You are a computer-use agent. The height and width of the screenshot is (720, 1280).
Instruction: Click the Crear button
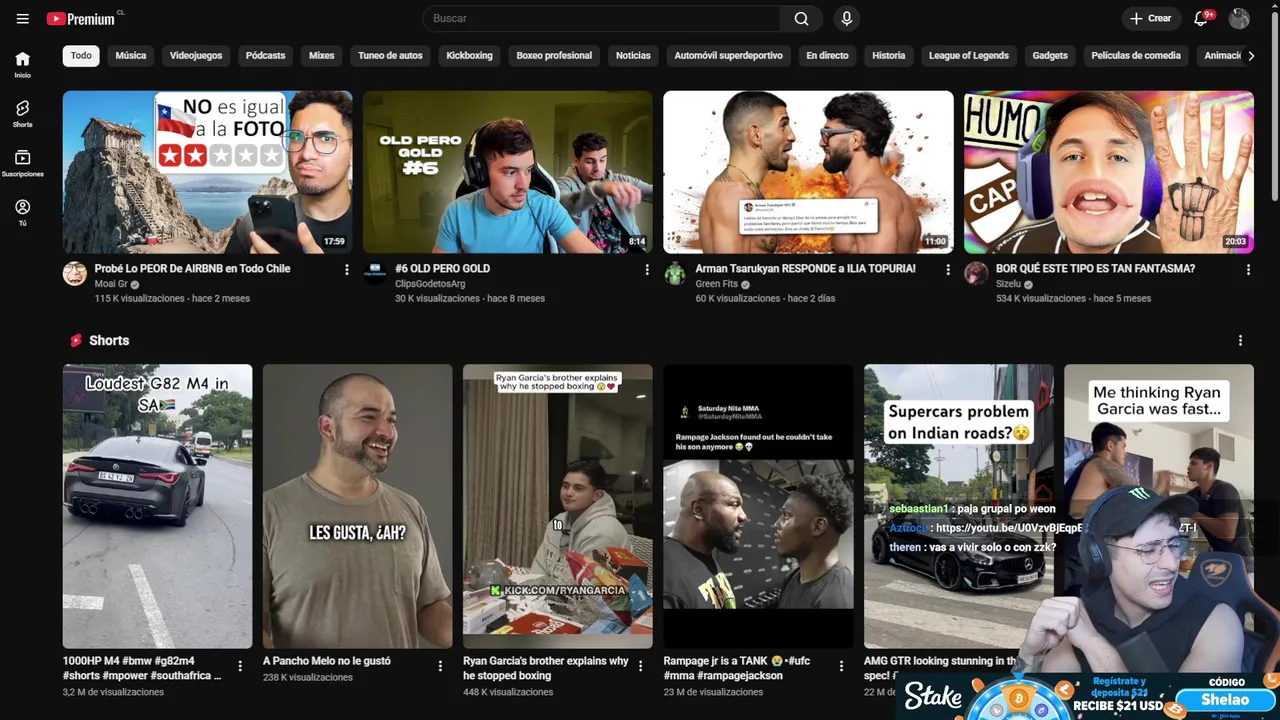(1150, 19)
